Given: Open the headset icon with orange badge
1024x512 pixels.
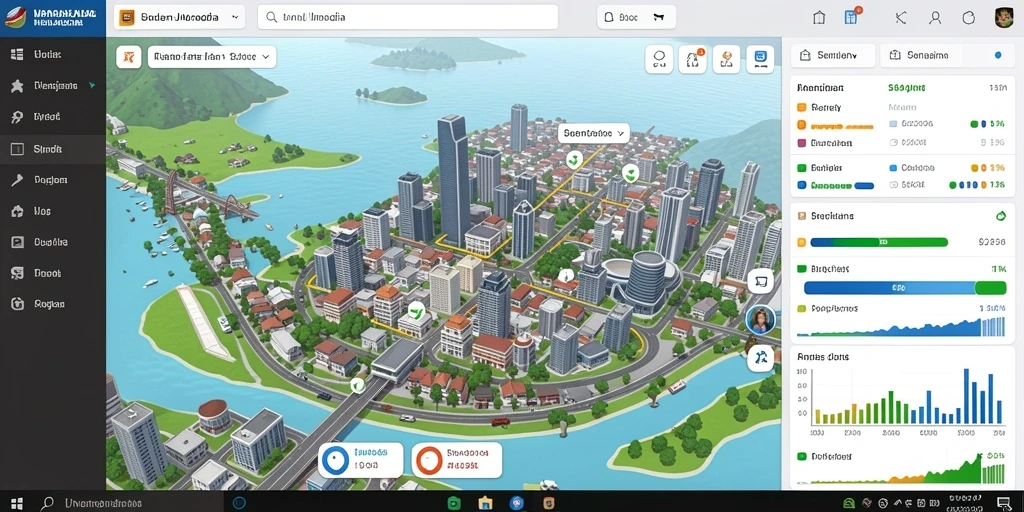Looking at the screenshot, I should (693, 59).
